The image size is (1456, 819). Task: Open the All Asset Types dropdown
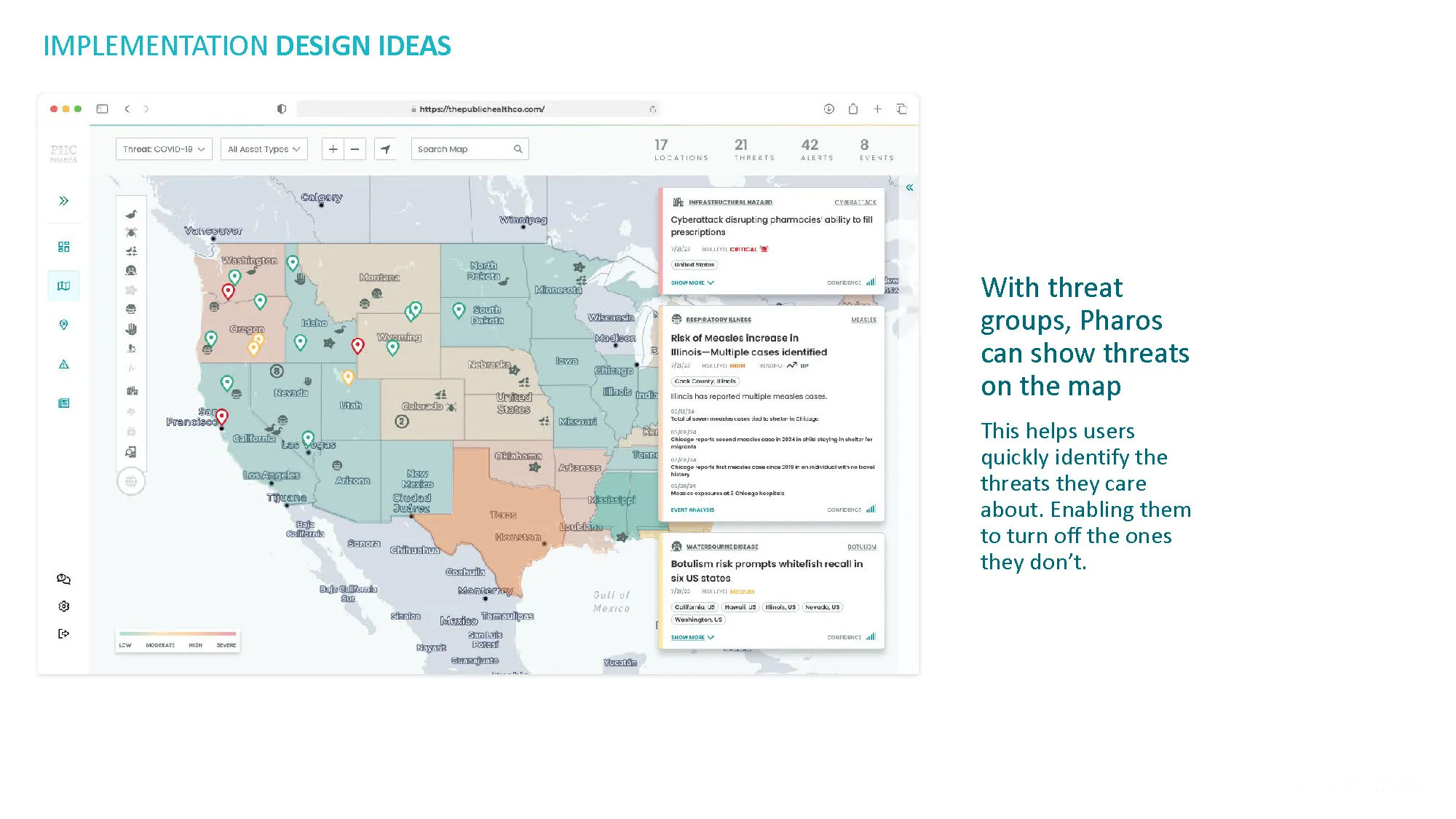click(264, 149)
